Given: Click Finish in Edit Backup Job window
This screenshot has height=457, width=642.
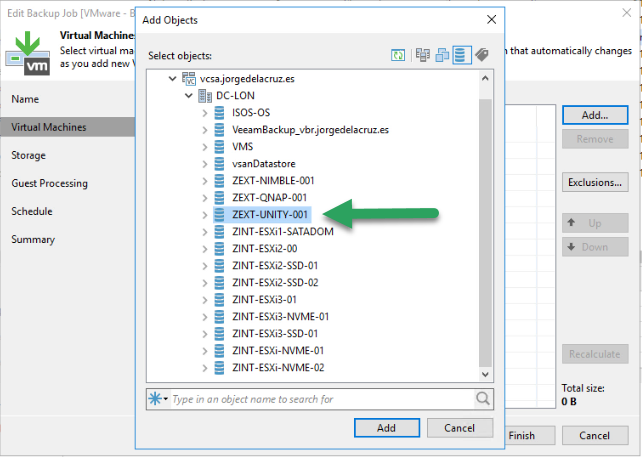Looking at the screenshot, I should click(530, 435).
